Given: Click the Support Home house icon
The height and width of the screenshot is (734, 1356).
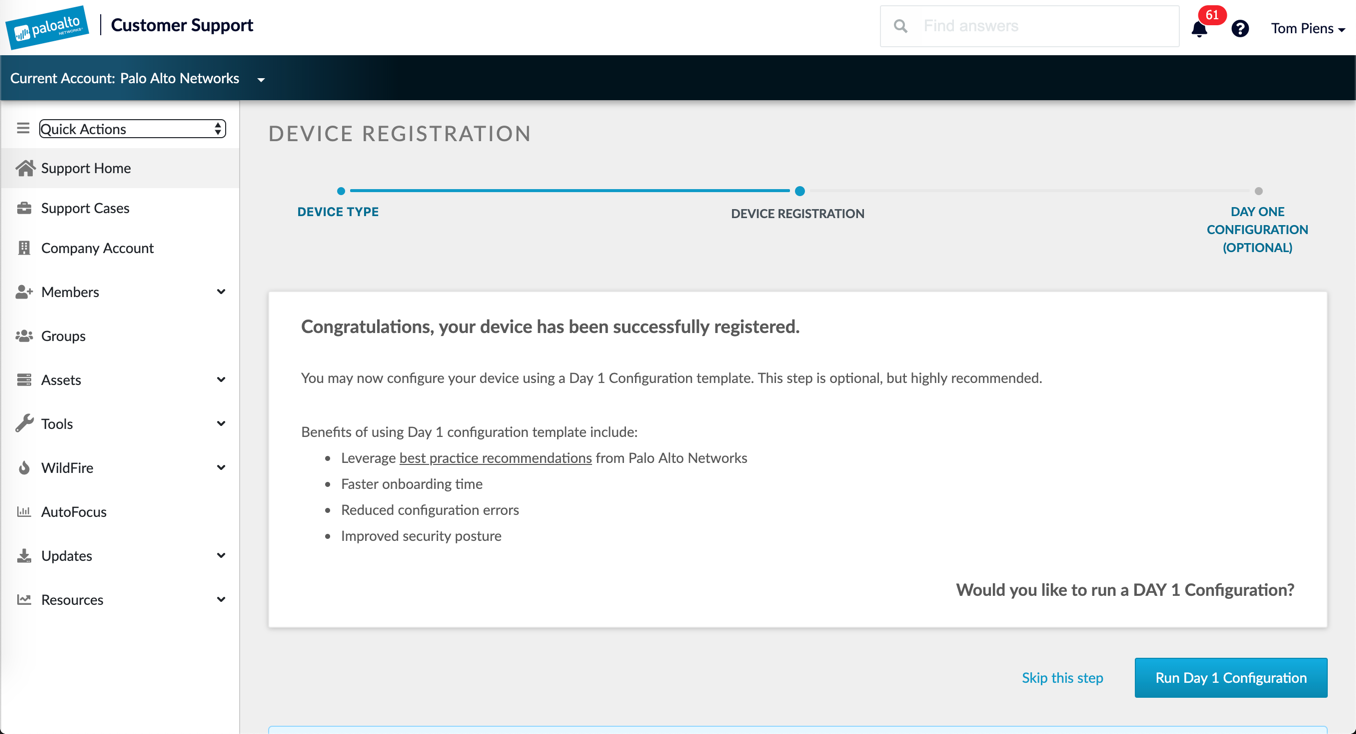Looking at the screenshot, I should 25,168.
